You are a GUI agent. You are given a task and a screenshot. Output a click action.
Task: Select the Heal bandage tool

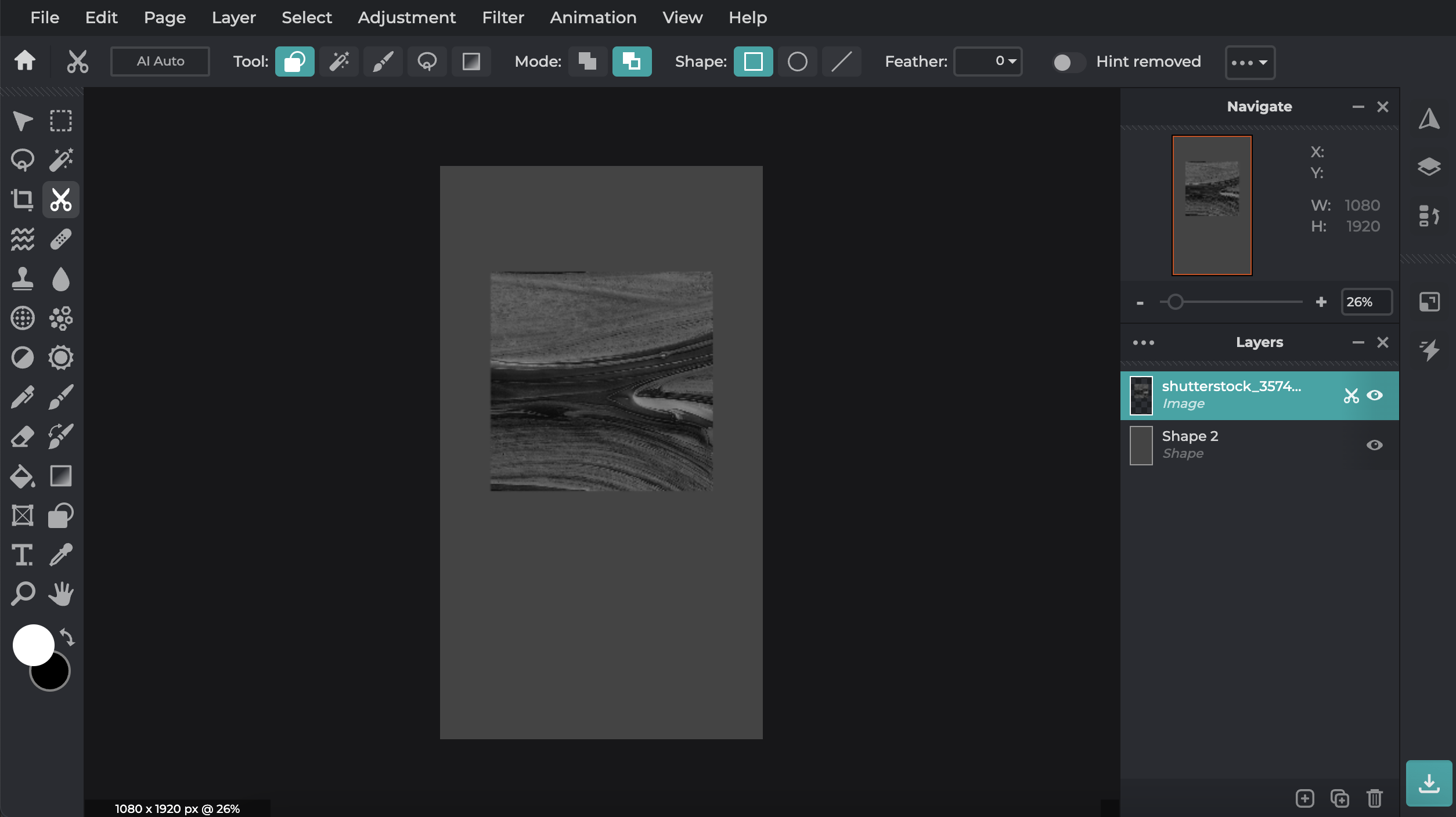click(x=61, y=239)
